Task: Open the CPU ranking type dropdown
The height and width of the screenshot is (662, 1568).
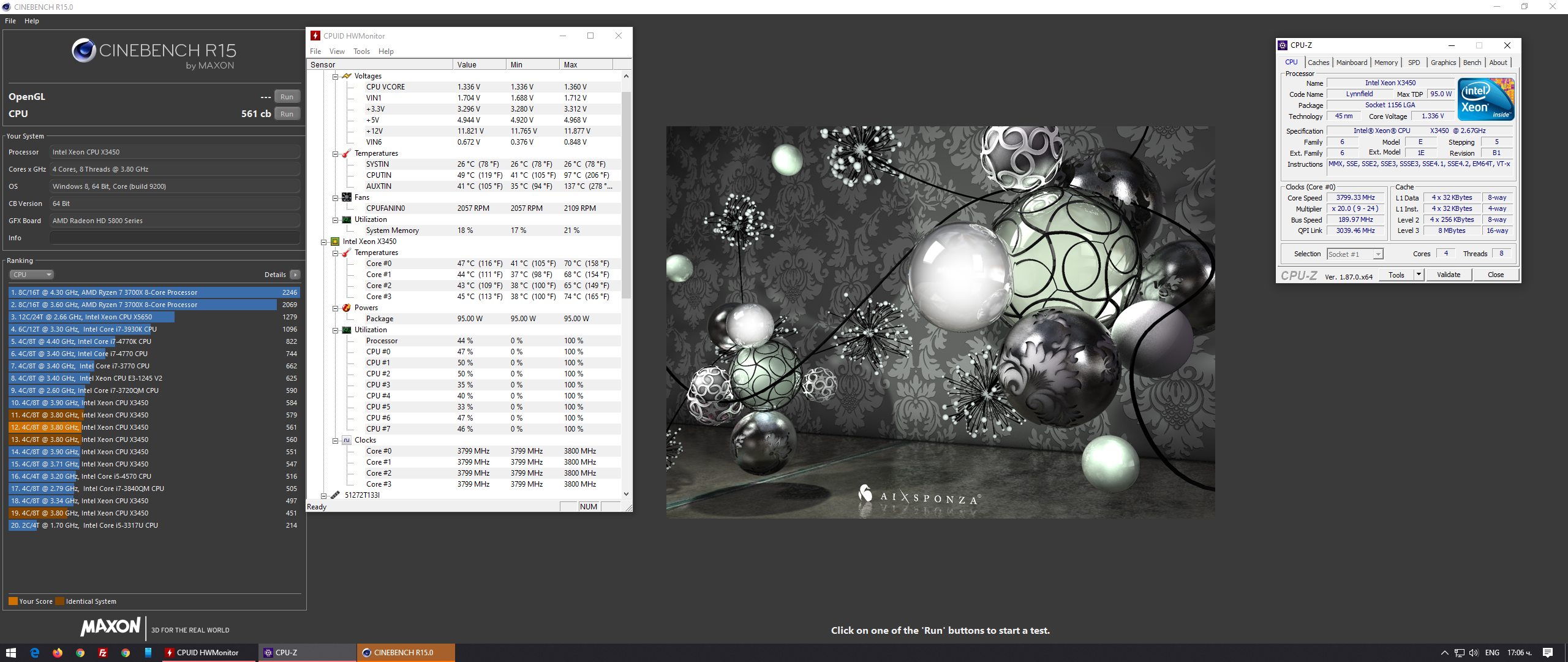Action: [x=32, y=275]
